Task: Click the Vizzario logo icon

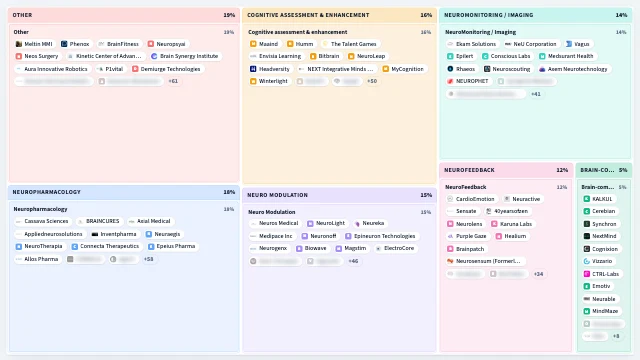Action: pos(587,261)
